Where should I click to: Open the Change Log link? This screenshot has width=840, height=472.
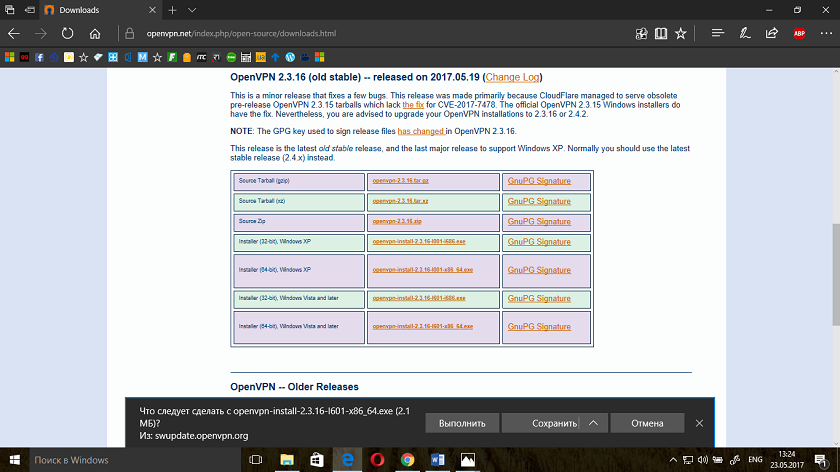click(x=512, y=77)
